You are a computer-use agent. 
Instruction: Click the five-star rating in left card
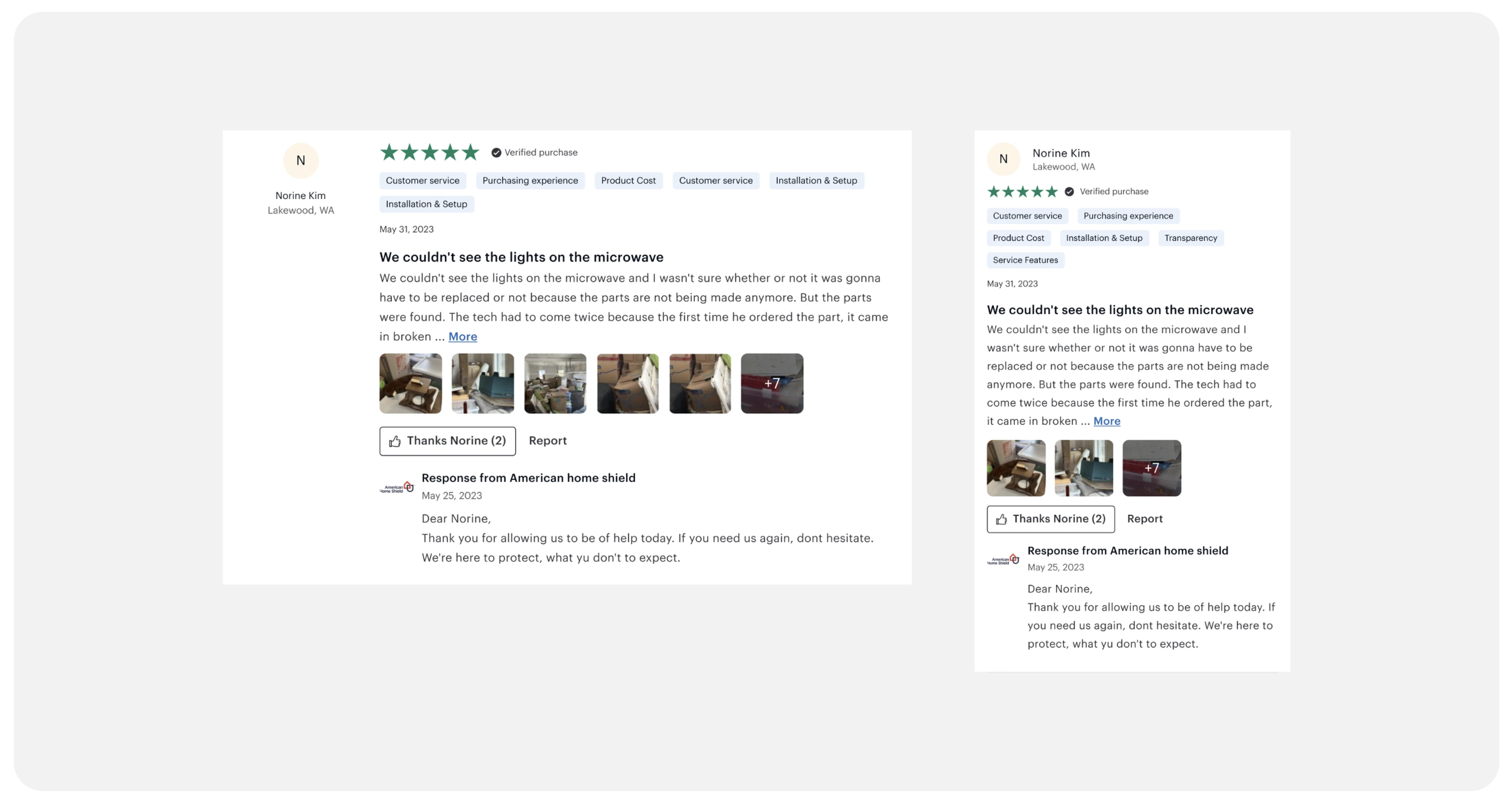tap(429, 152)
